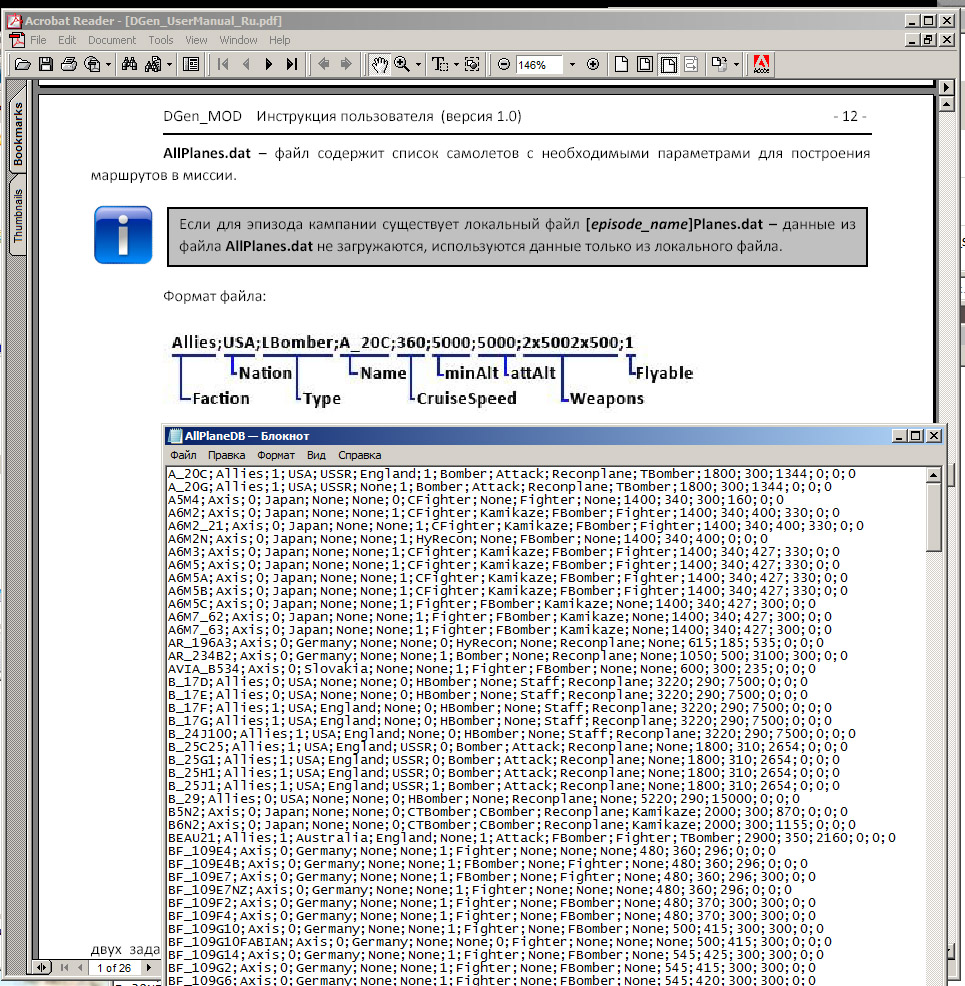Open the Document menu
The height and width of the screenshot is (986, 965).
pos(112,40)
